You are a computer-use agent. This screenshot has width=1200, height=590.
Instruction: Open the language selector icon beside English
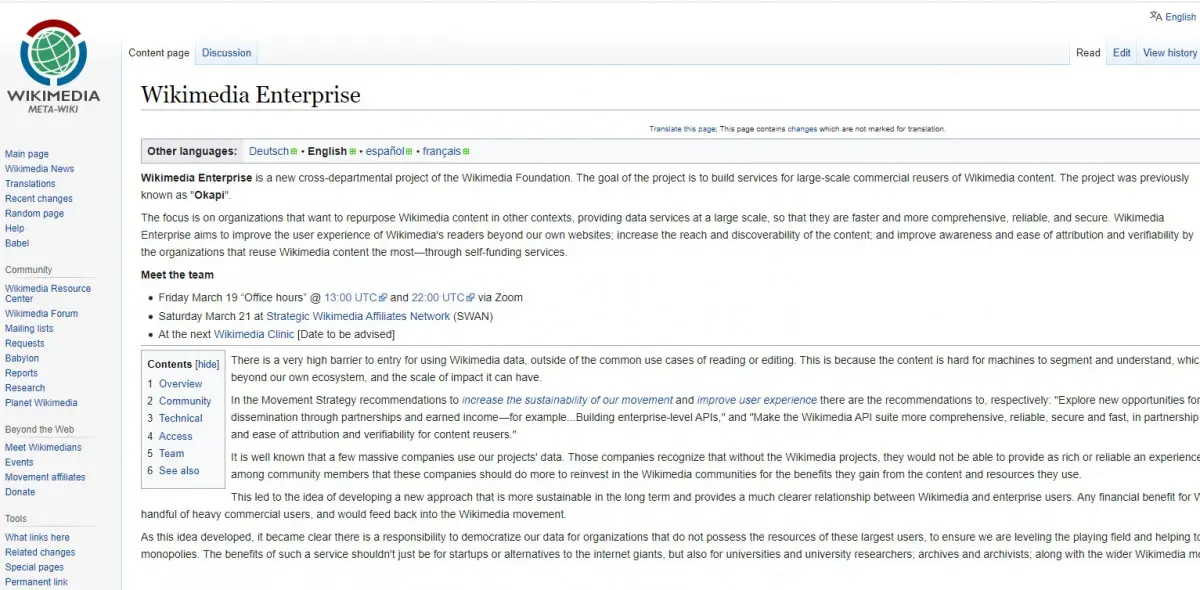[x=1156, y=16]
